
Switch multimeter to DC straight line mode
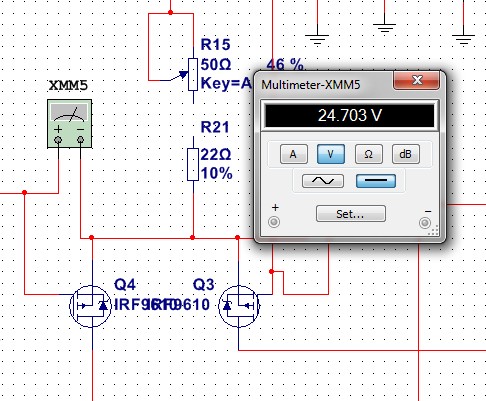coord(376,181)
